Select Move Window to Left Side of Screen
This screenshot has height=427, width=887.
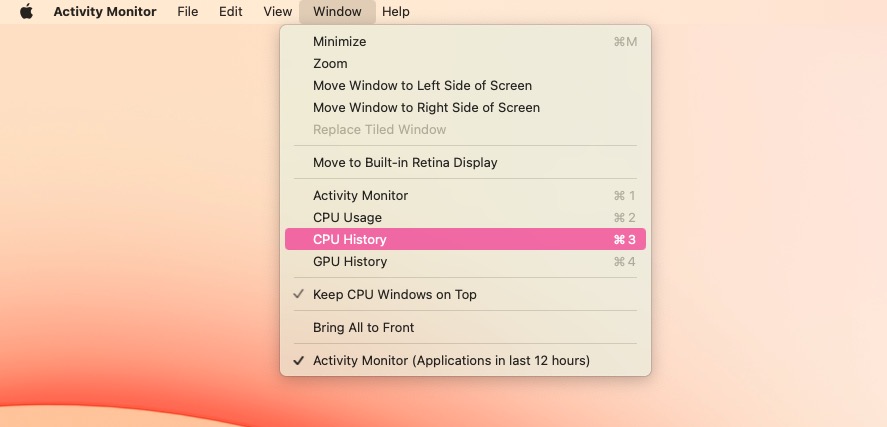tap(422, 86)
